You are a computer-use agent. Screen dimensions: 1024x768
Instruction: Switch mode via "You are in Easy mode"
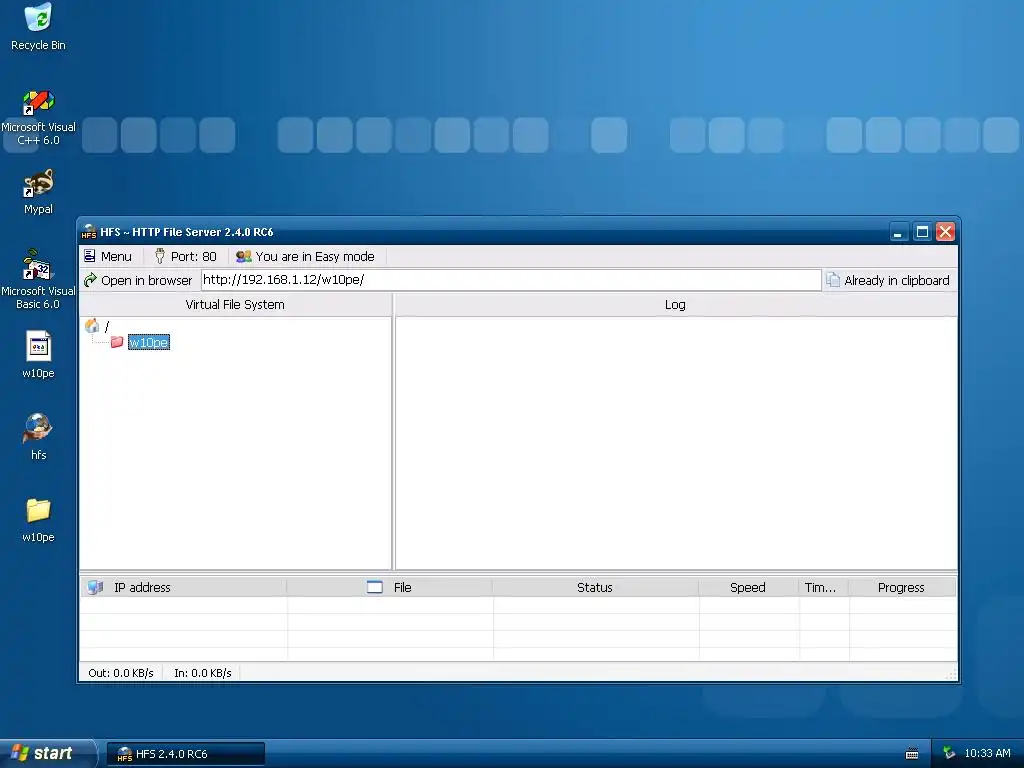click(x=305, y=257)
